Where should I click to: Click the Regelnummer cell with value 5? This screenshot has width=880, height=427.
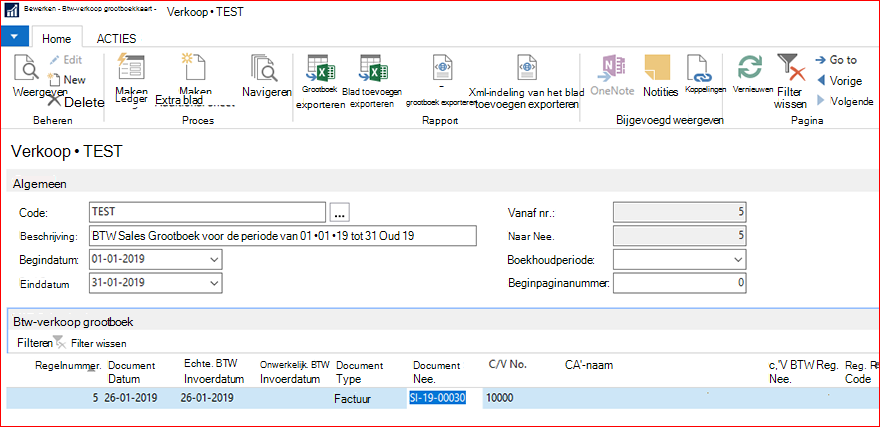pos(95,398)
